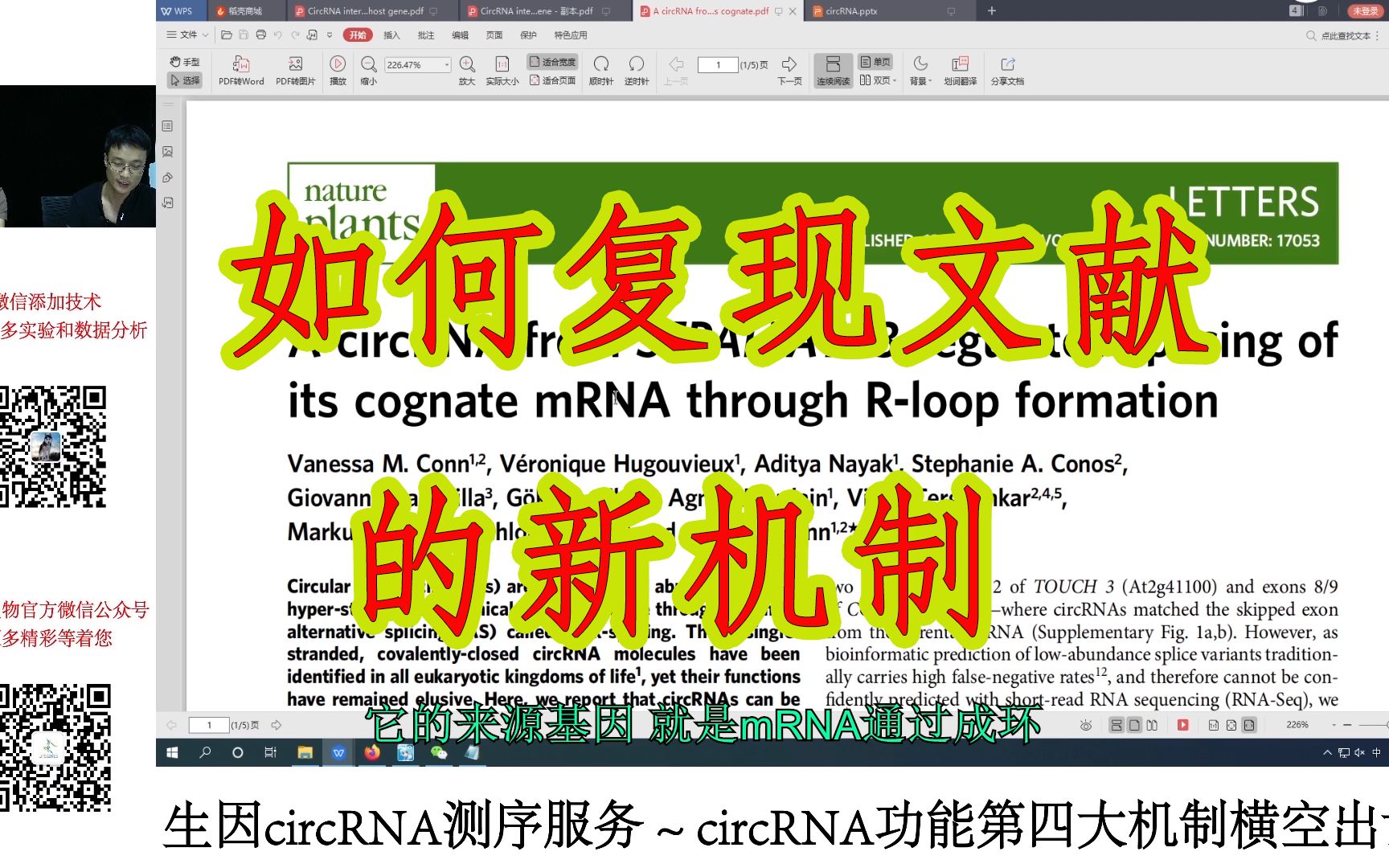Viewport: 1389px width, 868px height.
Task: Select the Hand (手型) tool
Action: point(185,62)
